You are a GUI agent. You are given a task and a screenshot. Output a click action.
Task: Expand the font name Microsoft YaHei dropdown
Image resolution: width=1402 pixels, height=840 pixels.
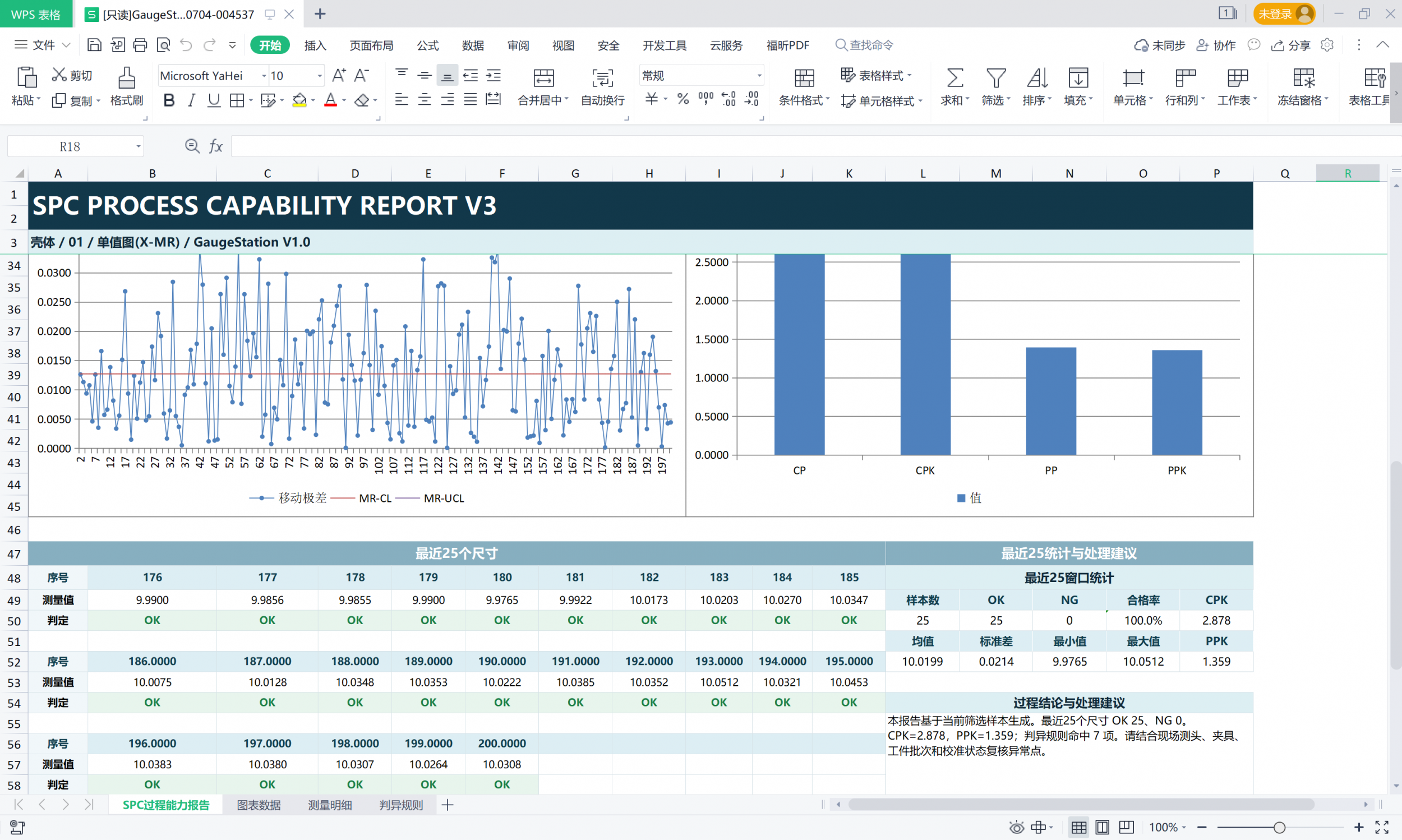click(264, 76)
